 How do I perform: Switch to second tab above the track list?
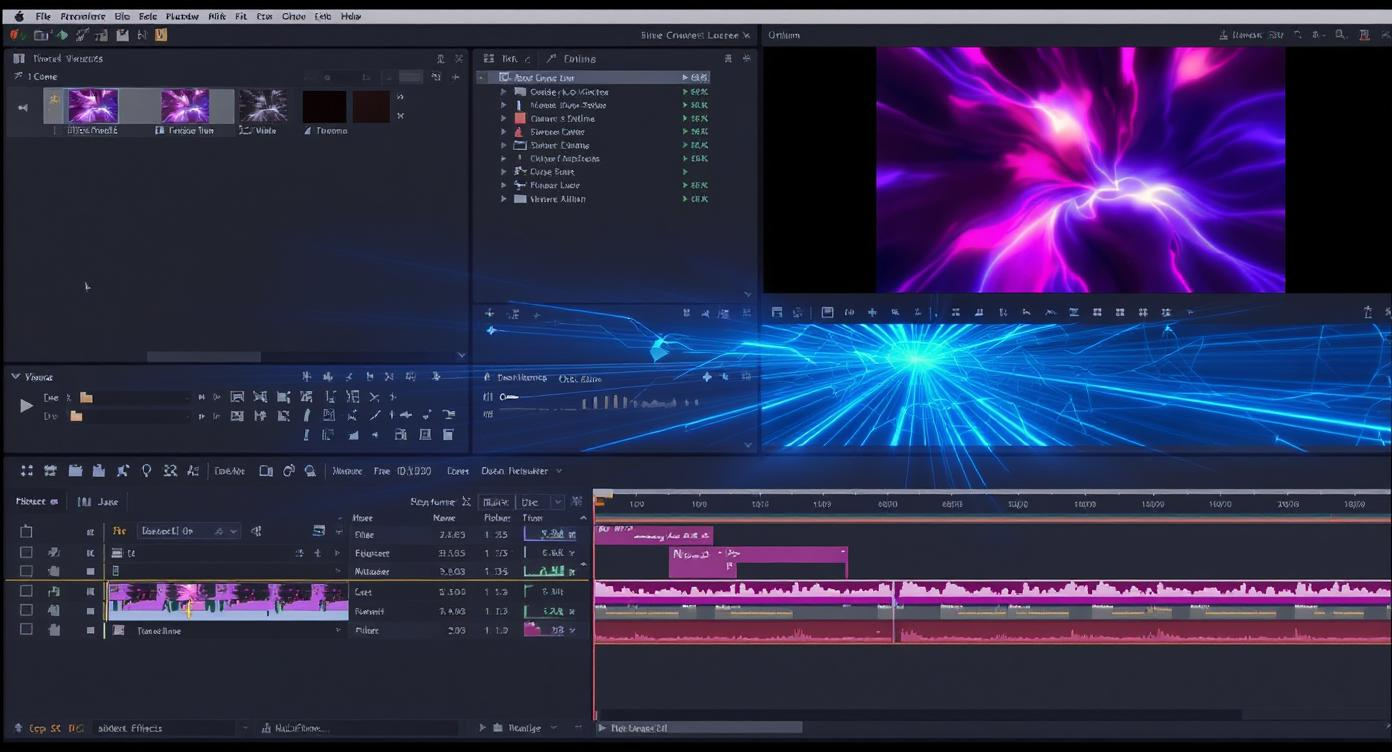(99, 502)
